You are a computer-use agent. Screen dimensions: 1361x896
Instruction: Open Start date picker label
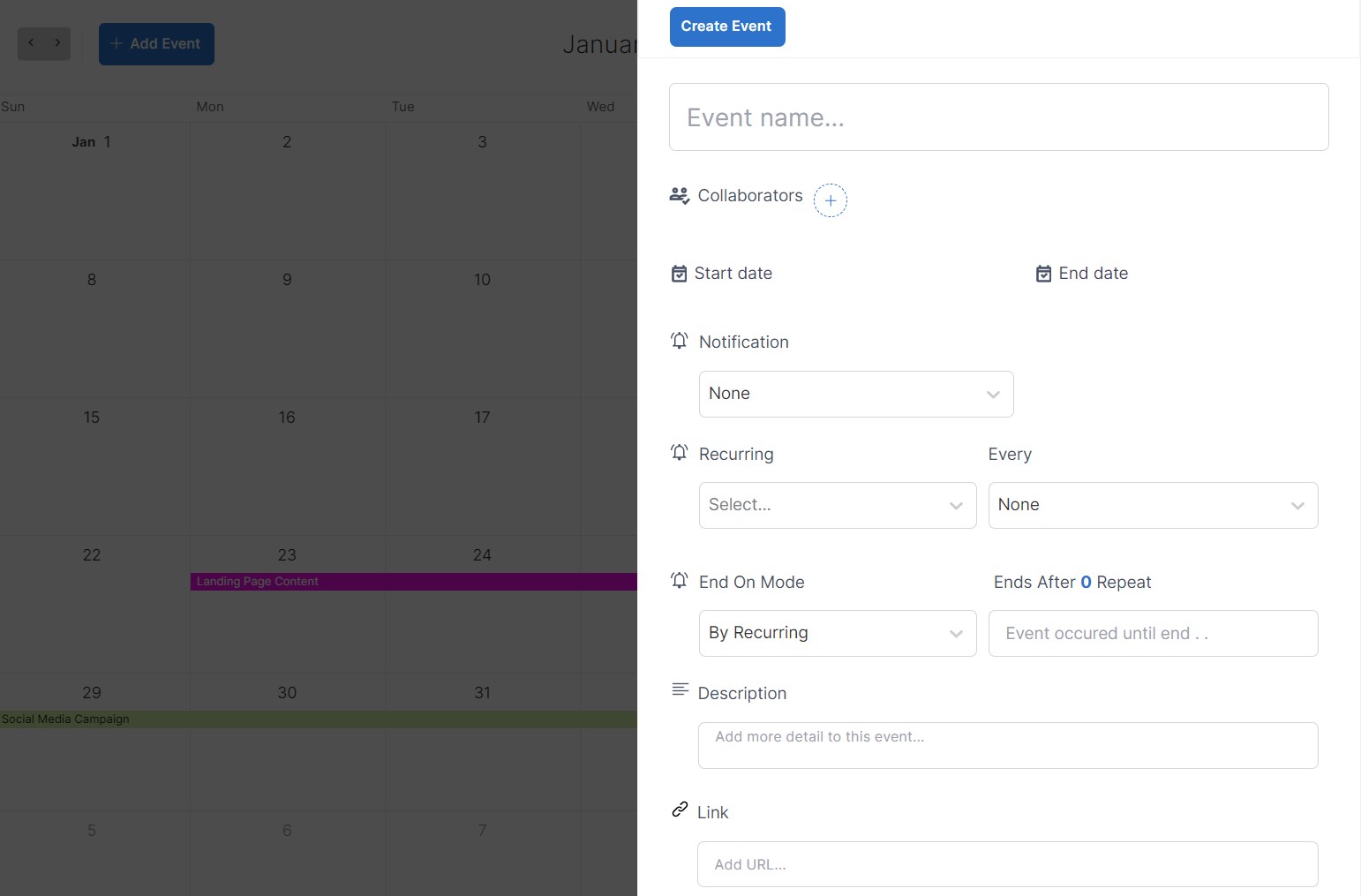pos(733,274)
